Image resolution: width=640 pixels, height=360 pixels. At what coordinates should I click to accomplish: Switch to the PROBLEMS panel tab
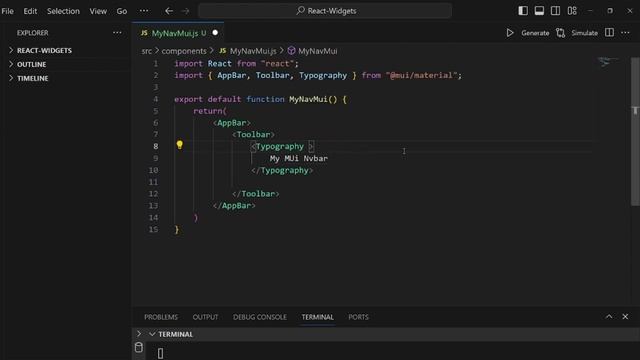161,317
